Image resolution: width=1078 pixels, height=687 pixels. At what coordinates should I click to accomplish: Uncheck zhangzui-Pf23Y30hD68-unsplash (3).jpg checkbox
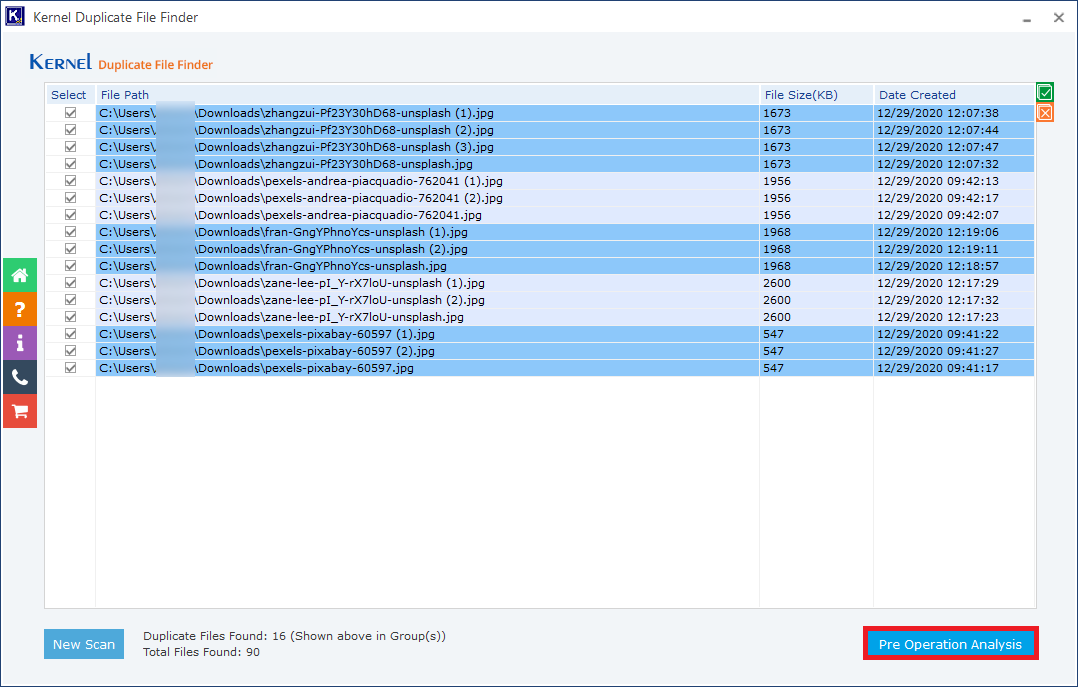(70, 146)
